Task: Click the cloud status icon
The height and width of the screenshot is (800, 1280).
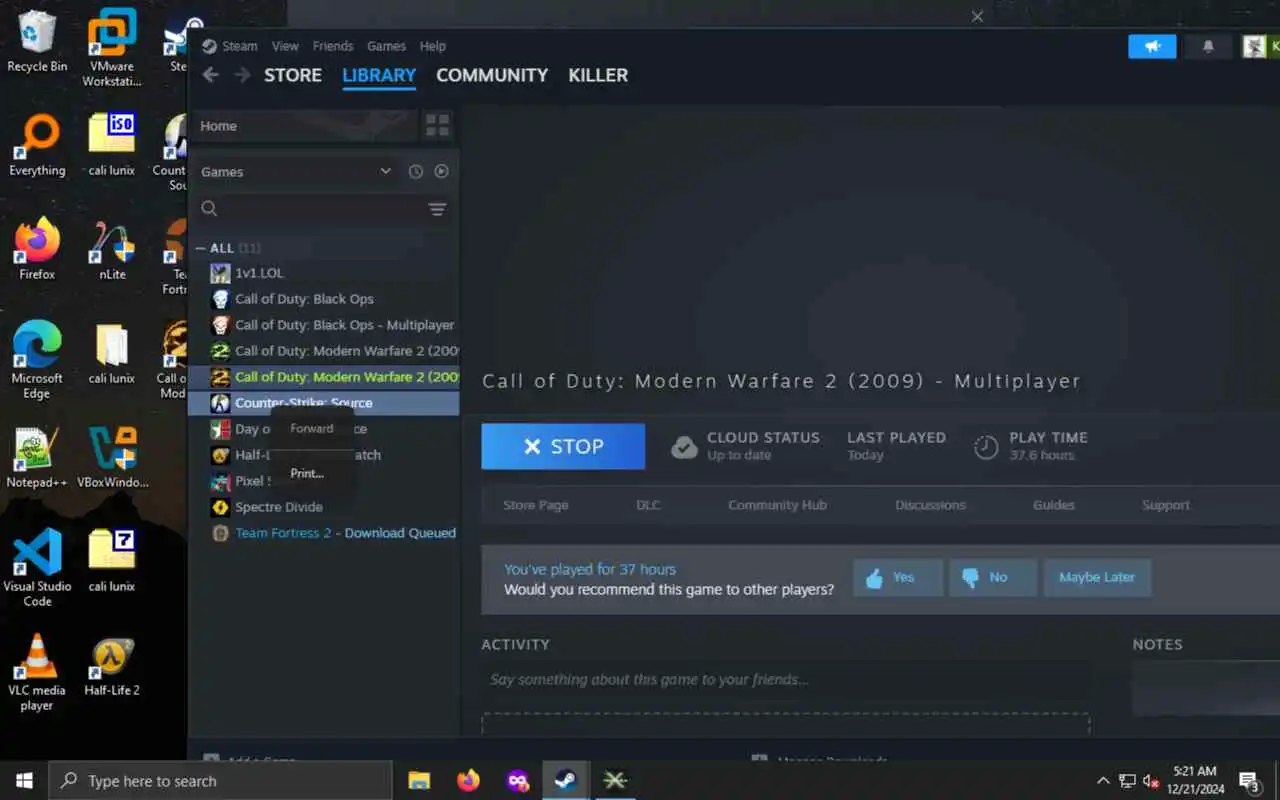Action: pyautogui.click(x=684, y=447)
